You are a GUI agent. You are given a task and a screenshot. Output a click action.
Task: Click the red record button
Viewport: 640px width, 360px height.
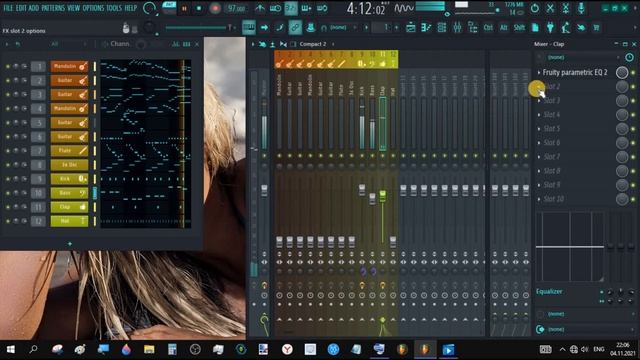(215, 8)
